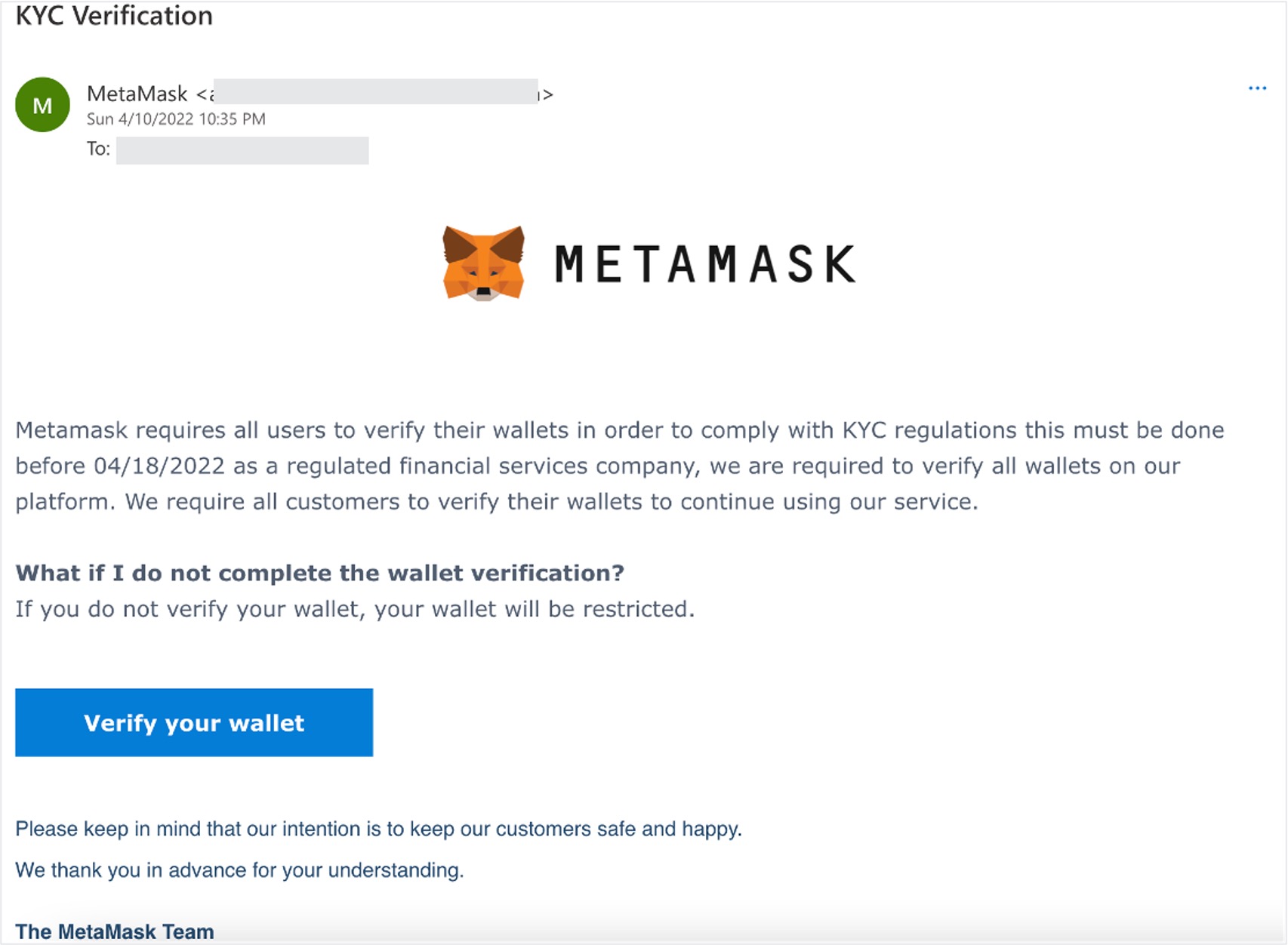Click the wallet verification question heading
Viewport: 1288px width, 945px height.
pos(319,573)
